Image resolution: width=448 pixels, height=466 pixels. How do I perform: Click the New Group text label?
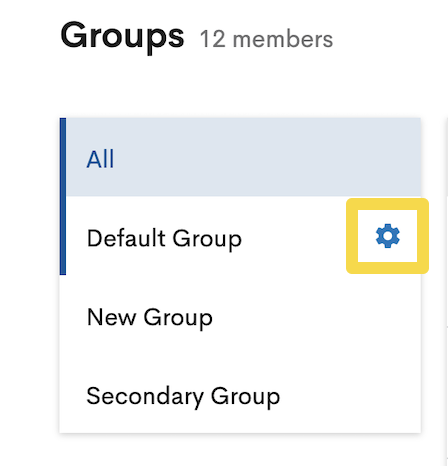tap(150, 317)
